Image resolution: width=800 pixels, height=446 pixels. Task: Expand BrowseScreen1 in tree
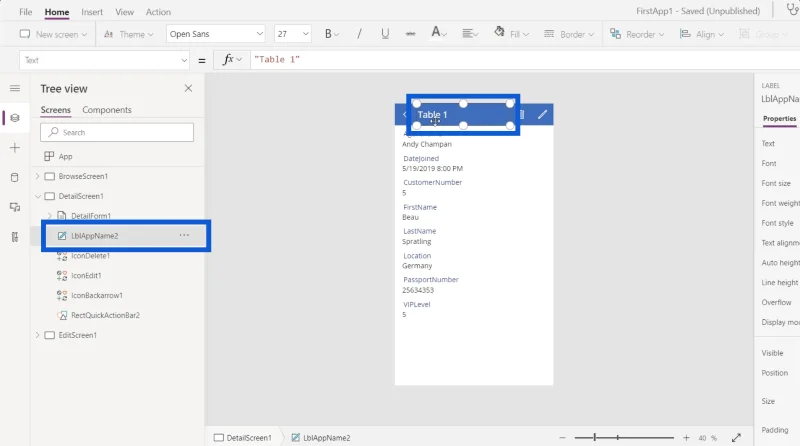37,176
